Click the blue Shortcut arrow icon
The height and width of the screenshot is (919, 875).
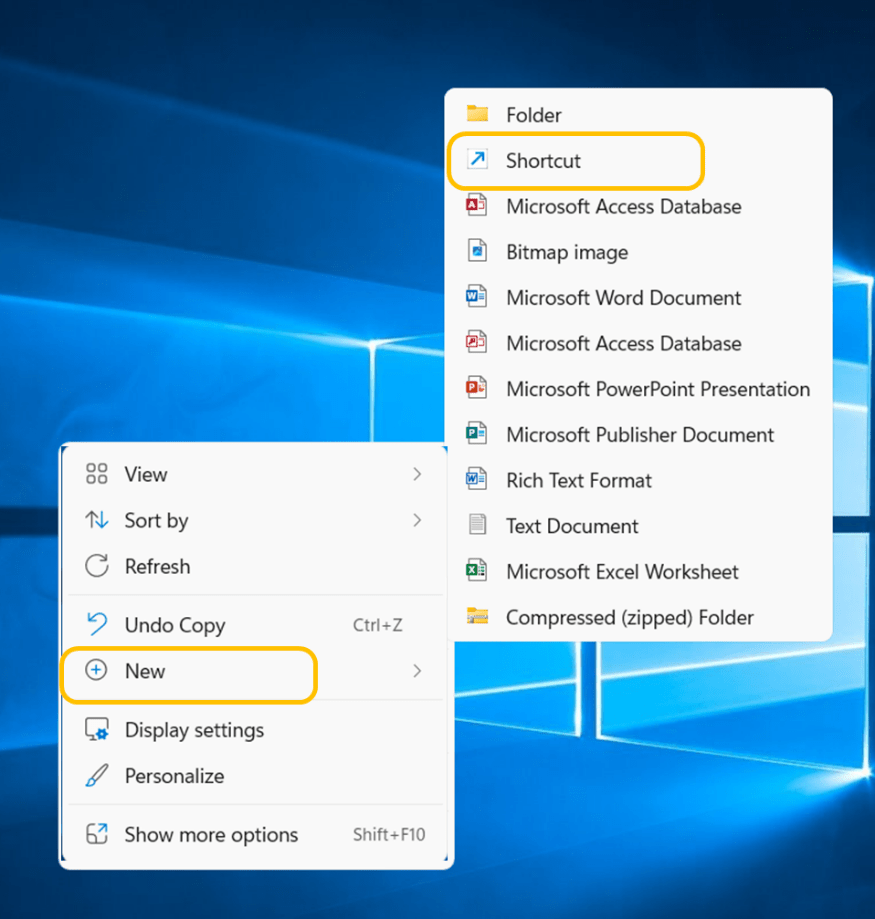pos(478,160)
